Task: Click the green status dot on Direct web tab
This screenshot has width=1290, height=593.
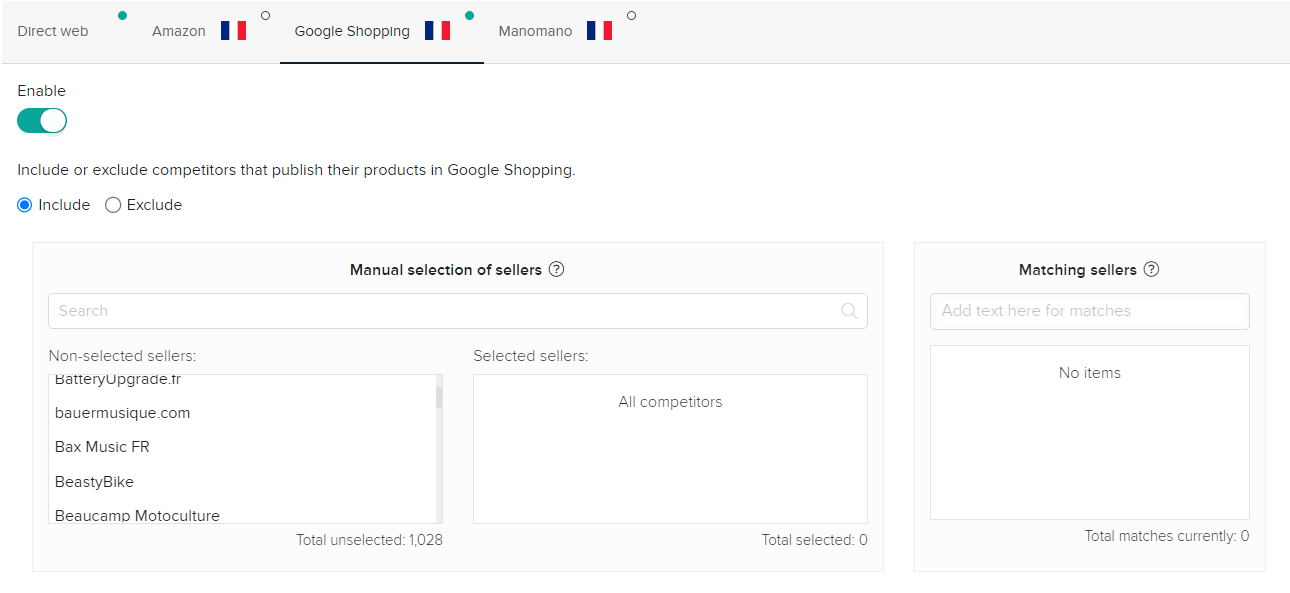Action: (122, 15)
